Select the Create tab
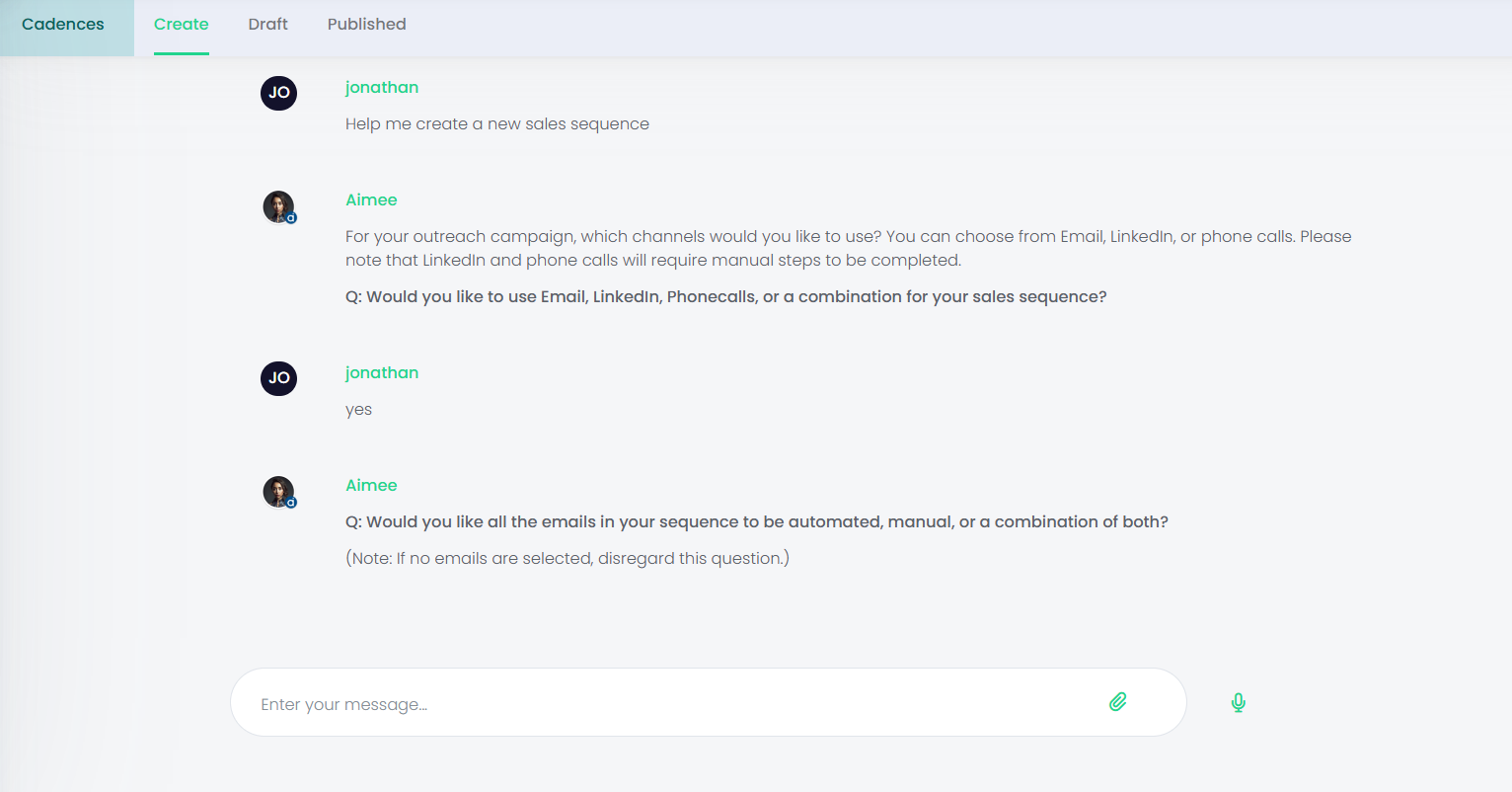 (x=182, y=25)
